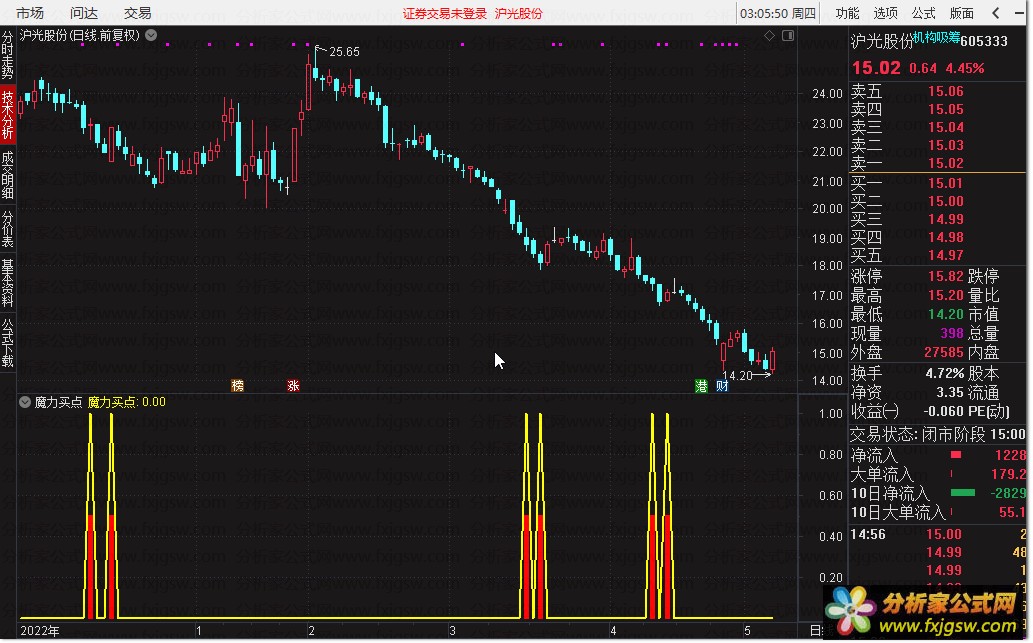
Task: Switch to 技术分析 side tab
Action: [7, 115]
